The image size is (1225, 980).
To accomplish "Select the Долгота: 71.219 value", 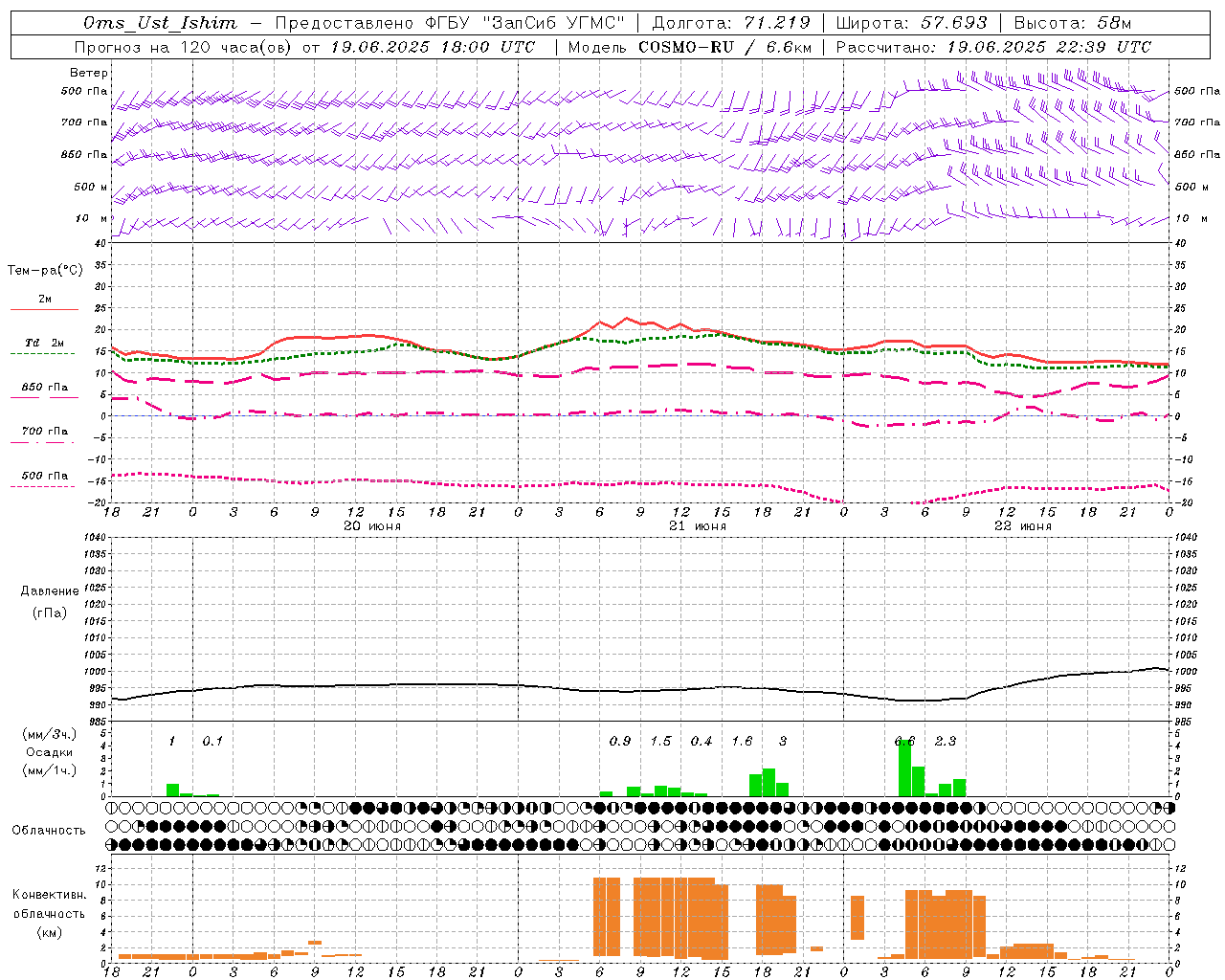I will coord(731,23).
